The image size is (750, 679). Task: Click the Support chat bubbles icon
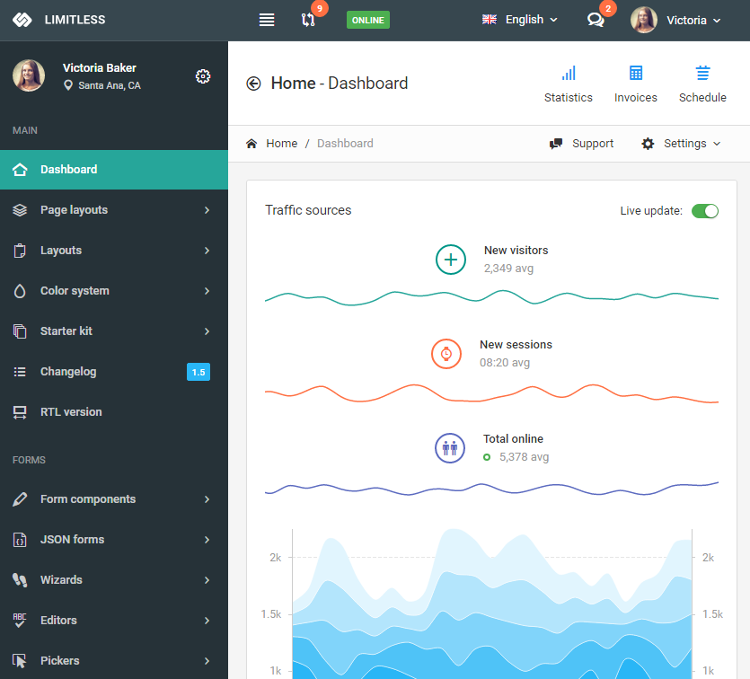pyautogui.click(x=556, y=143)
